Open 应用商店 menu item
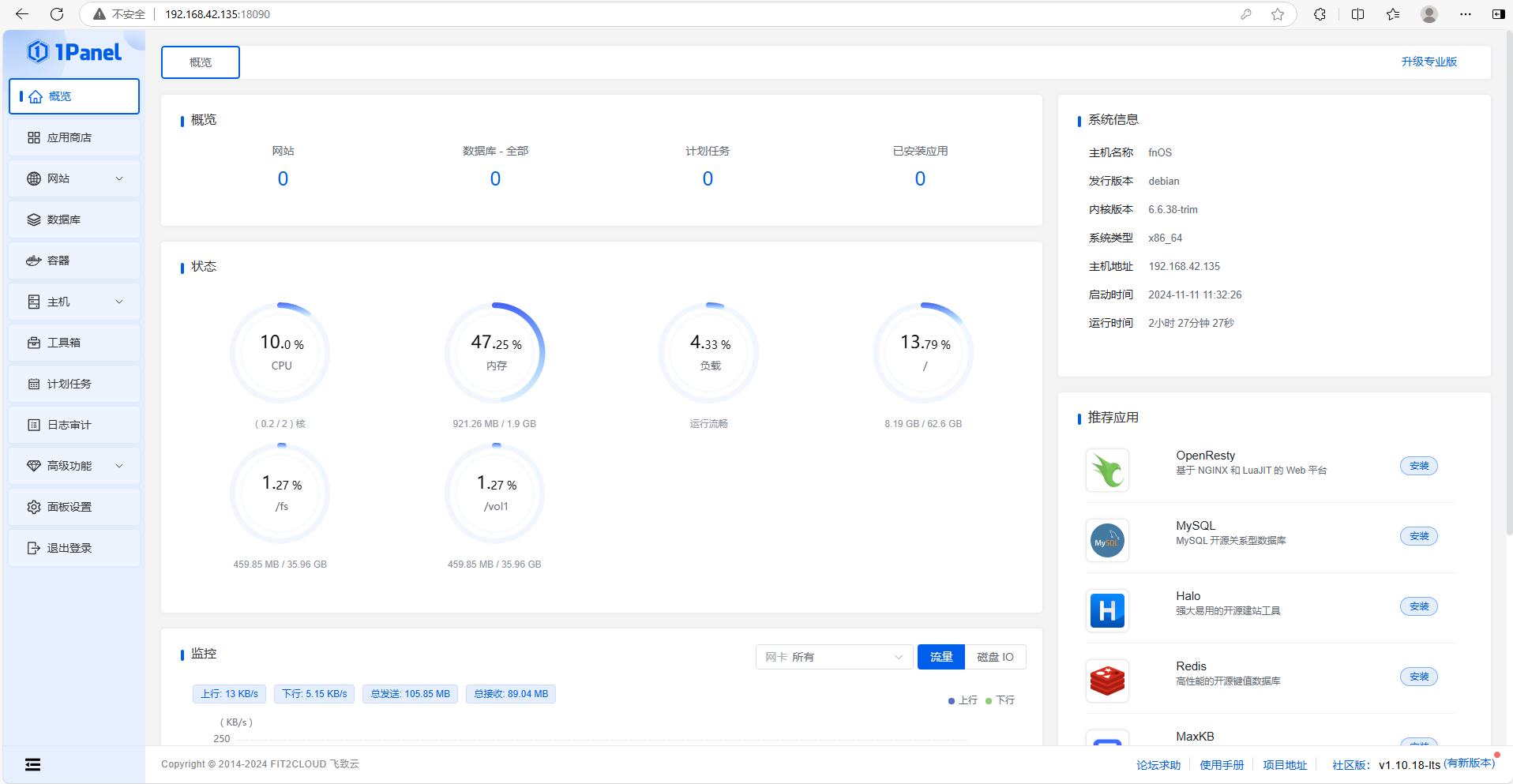The height and width of the screenshot is (784, 1513). [x=74, y=137]
